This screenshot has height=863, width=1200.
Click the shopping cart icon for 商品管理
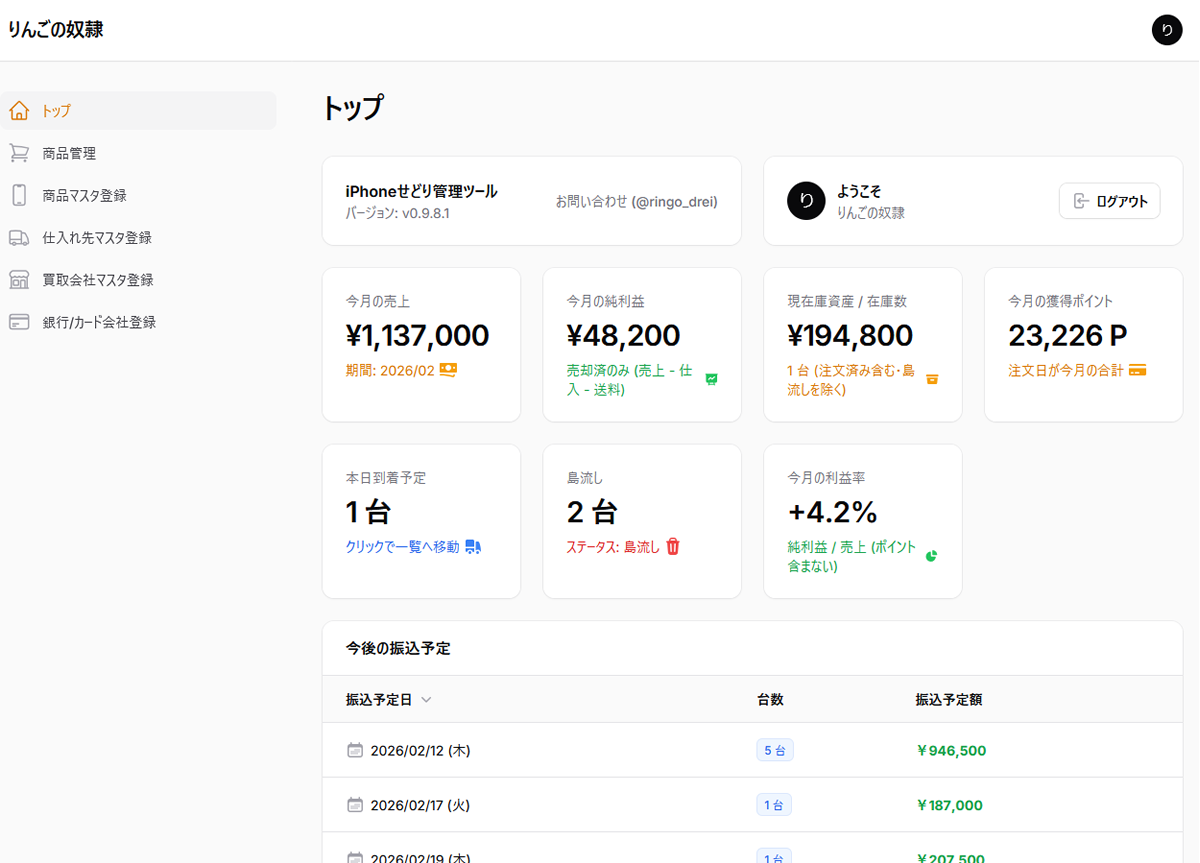pos(21,152)
